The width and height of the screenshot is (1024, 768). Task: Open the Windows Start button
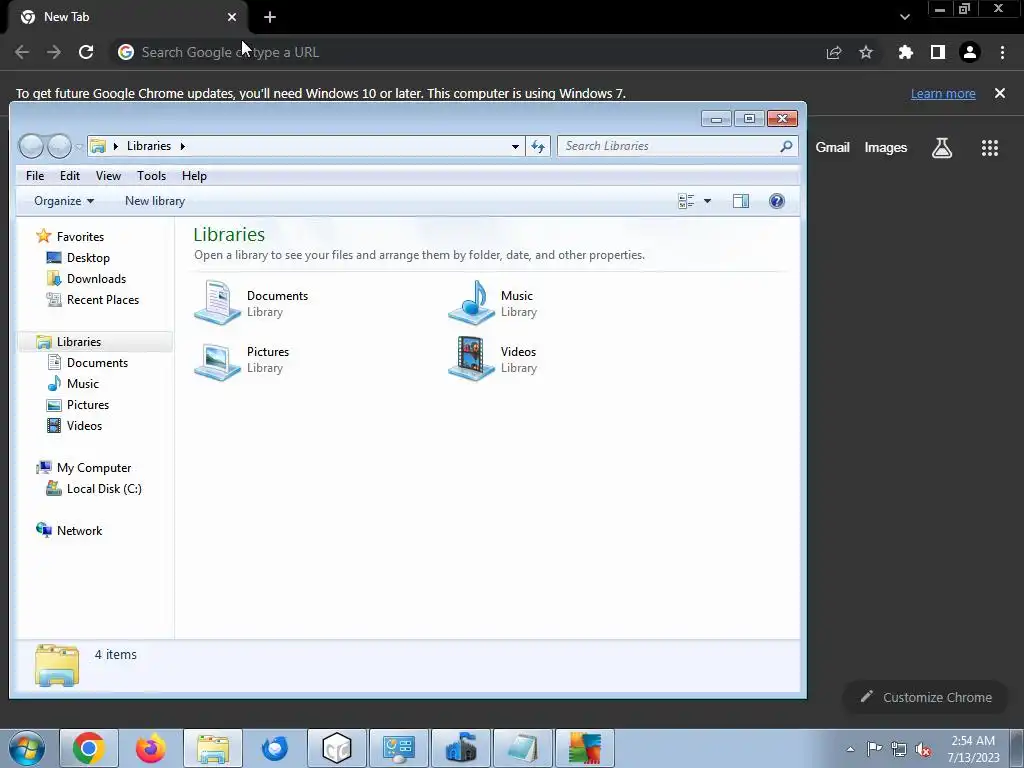click(27, 748)
